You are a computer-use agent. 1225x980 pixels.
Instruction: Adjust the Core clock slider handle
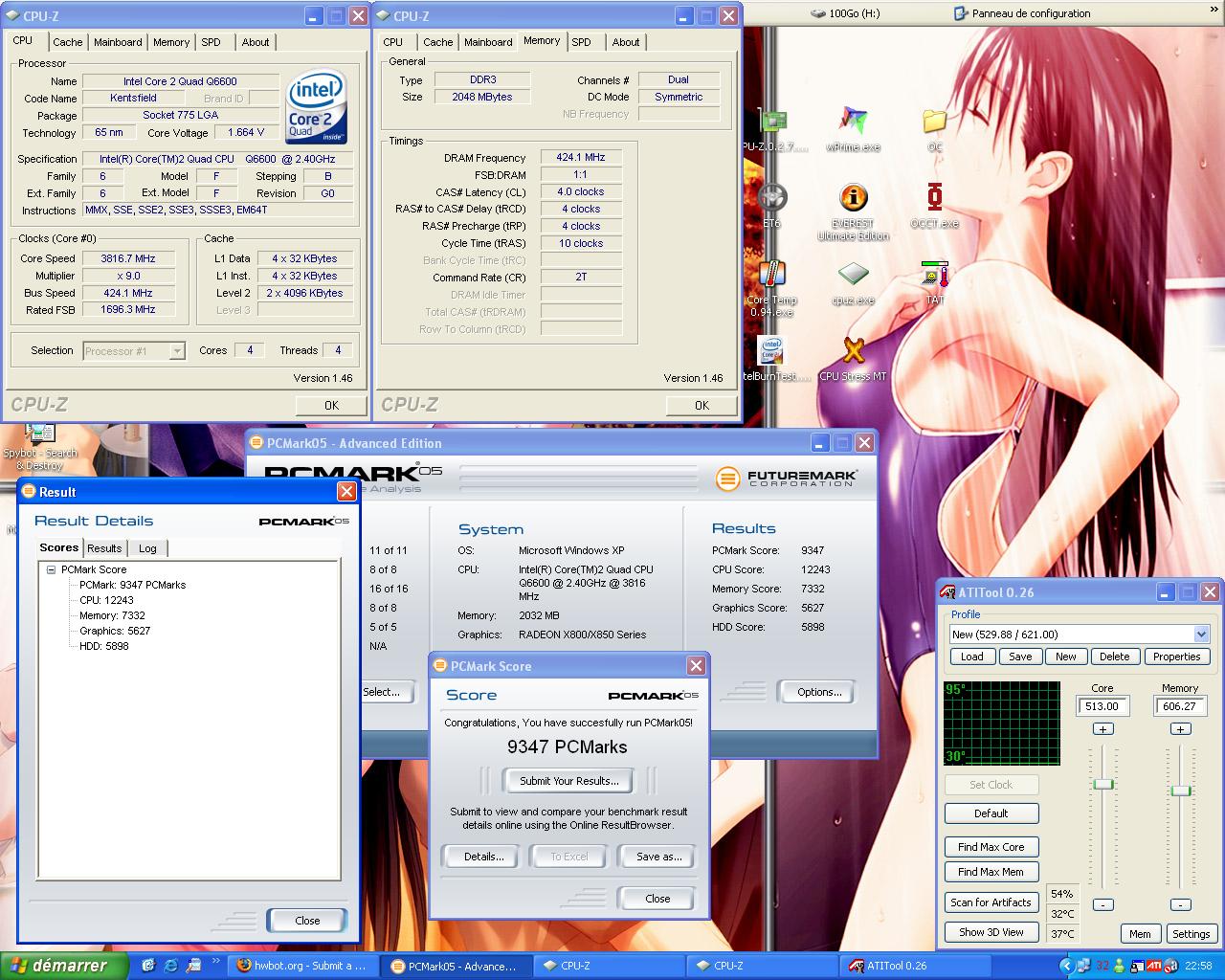[1103, 784]
